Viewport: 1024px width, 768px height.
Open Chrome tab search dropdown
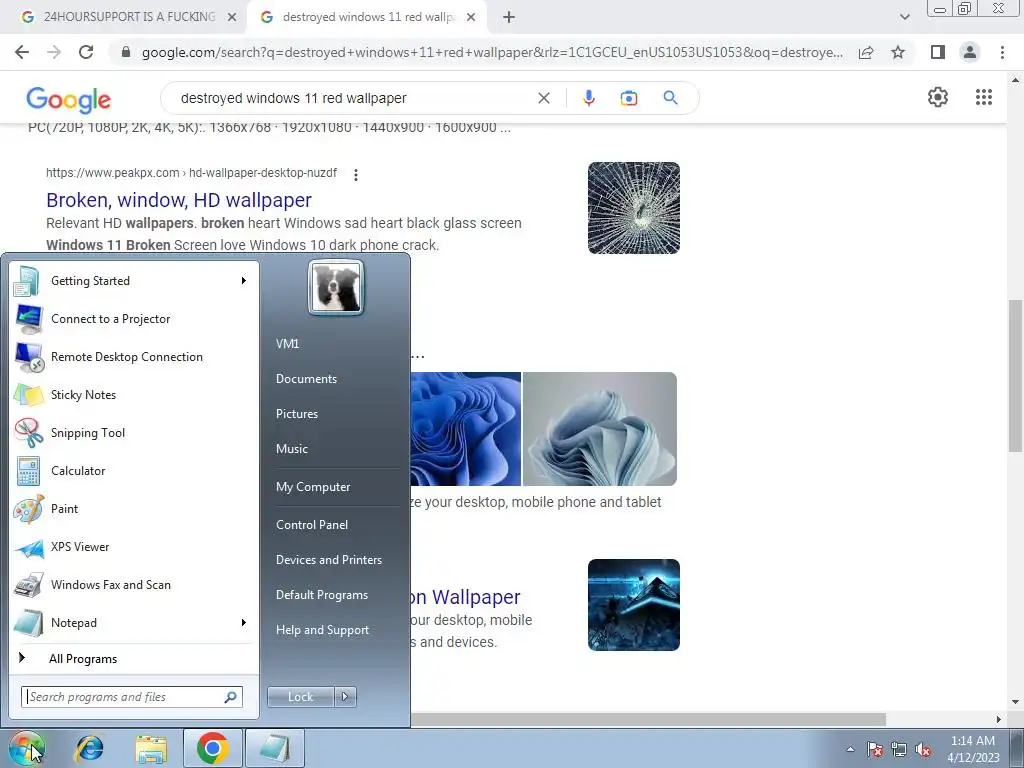click(x=904, y=18)
